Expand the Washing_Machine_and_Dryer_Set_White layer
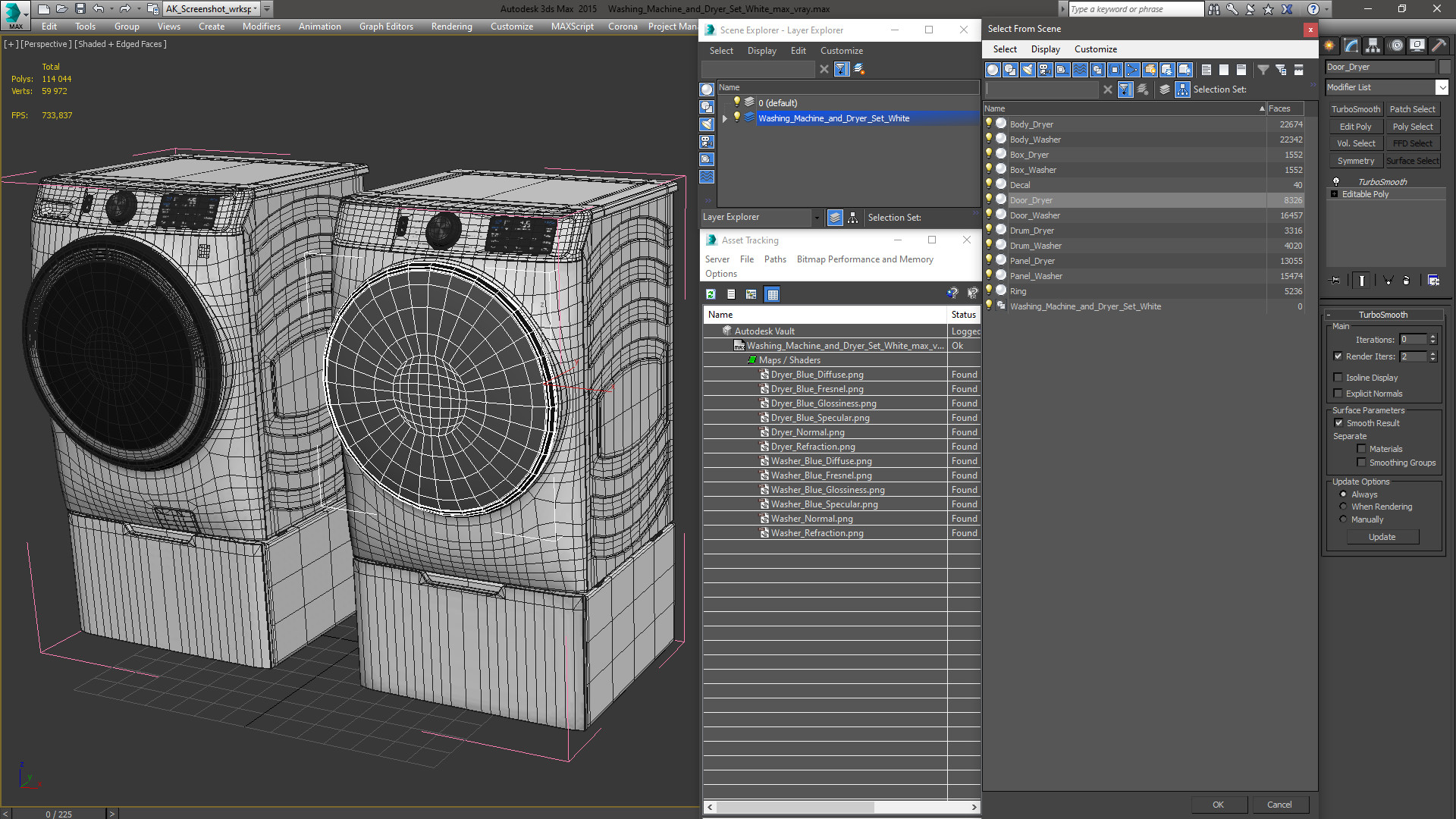The width and height of the screenshot is (1456, 819). click(x=725, y=118)
